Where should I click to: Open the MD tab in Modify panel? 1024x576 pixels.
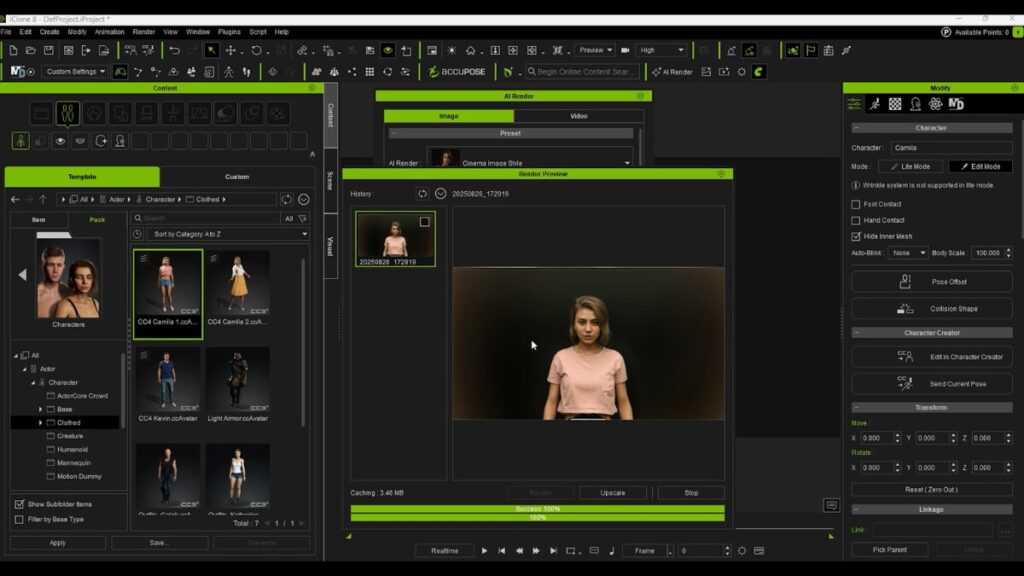pyautogui.click(x=956, y=104)
